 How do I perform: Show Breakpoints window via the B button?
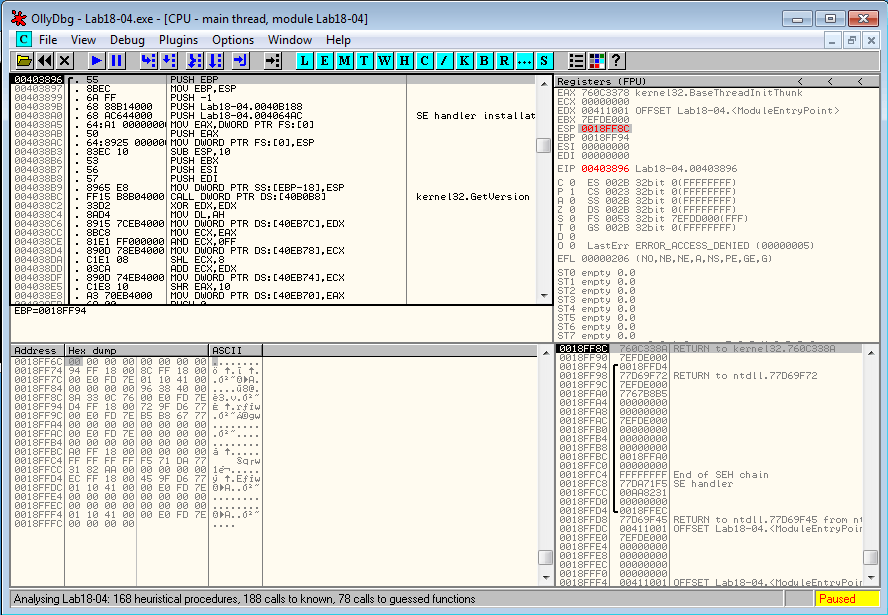(x=484, y=61)
